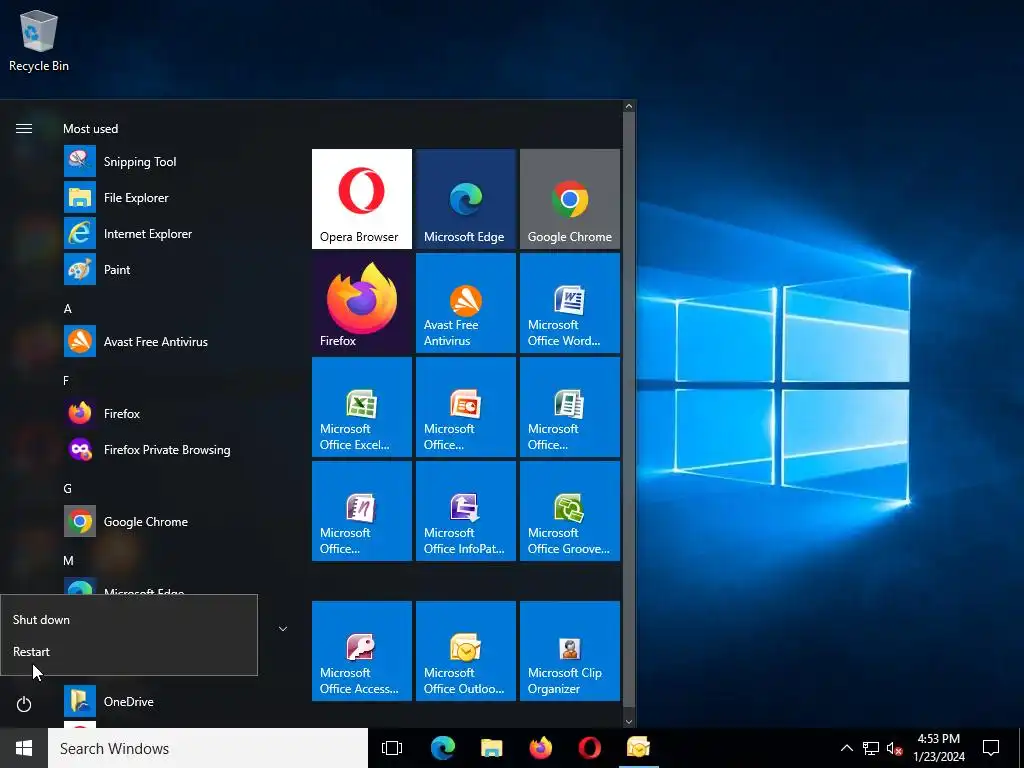This screenshot has height=768, width=1024.
Task: Click the Opera Browser tile
Action: click(362, 199)
